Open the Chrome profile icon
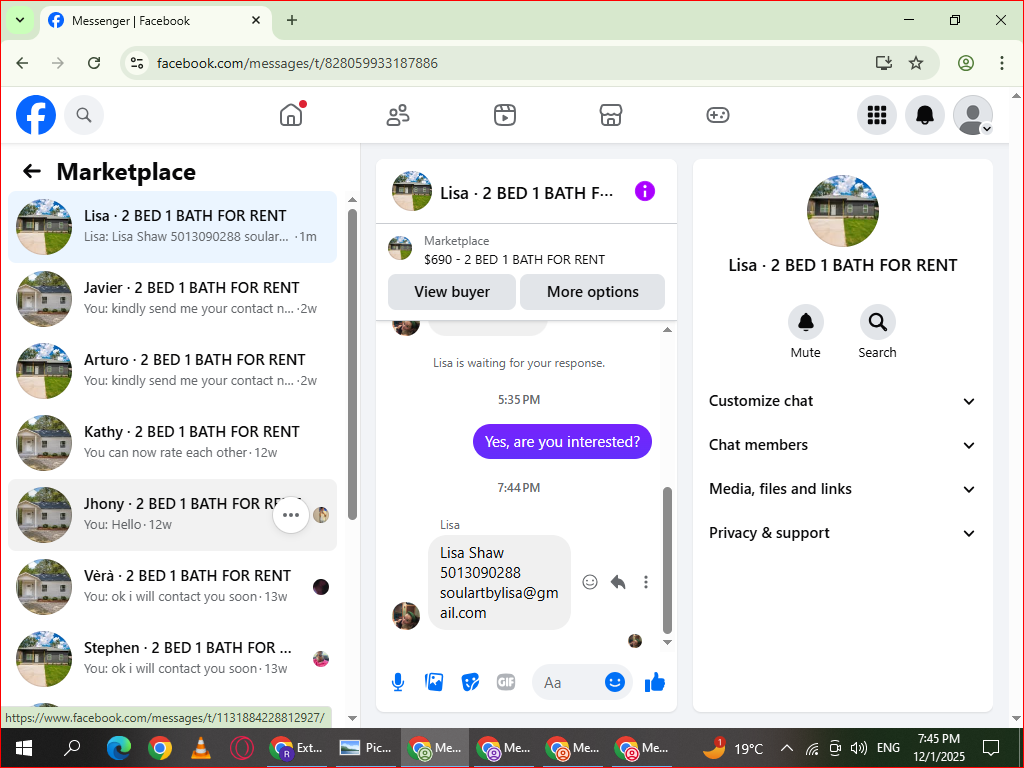 coord(966,63)
